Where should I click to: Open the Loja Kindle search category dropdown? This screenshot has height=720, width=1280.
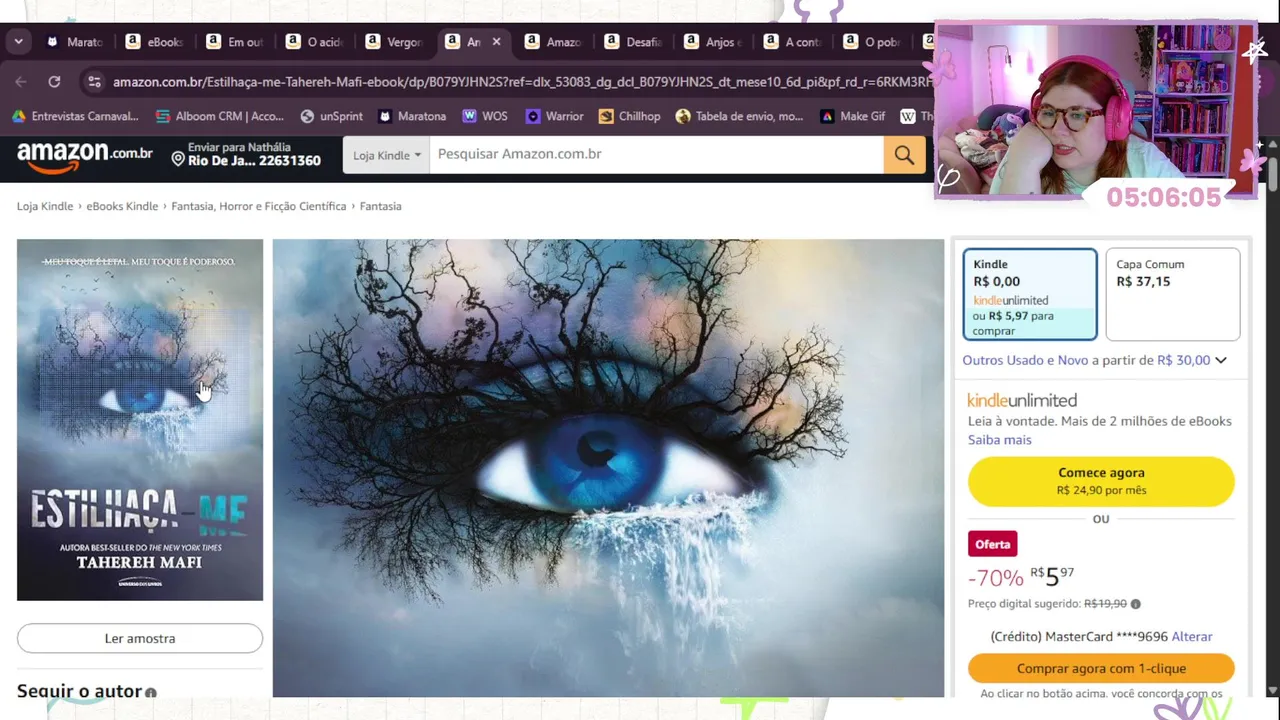(386, 155)
